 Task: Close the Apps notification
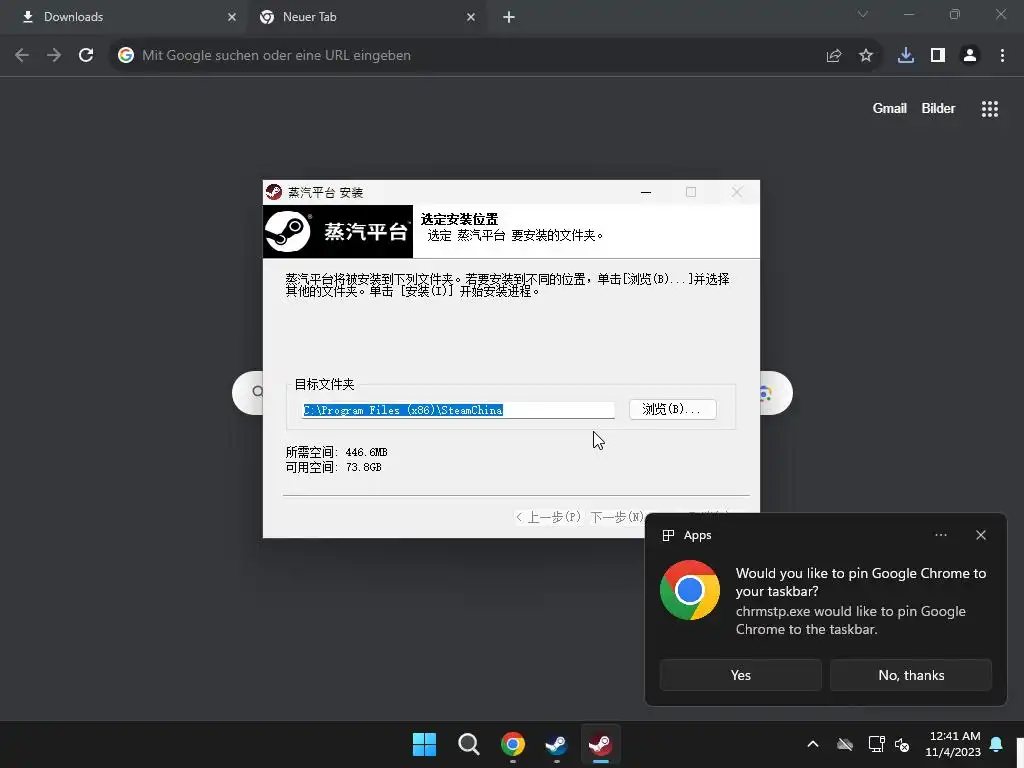[x=981, y=535]
